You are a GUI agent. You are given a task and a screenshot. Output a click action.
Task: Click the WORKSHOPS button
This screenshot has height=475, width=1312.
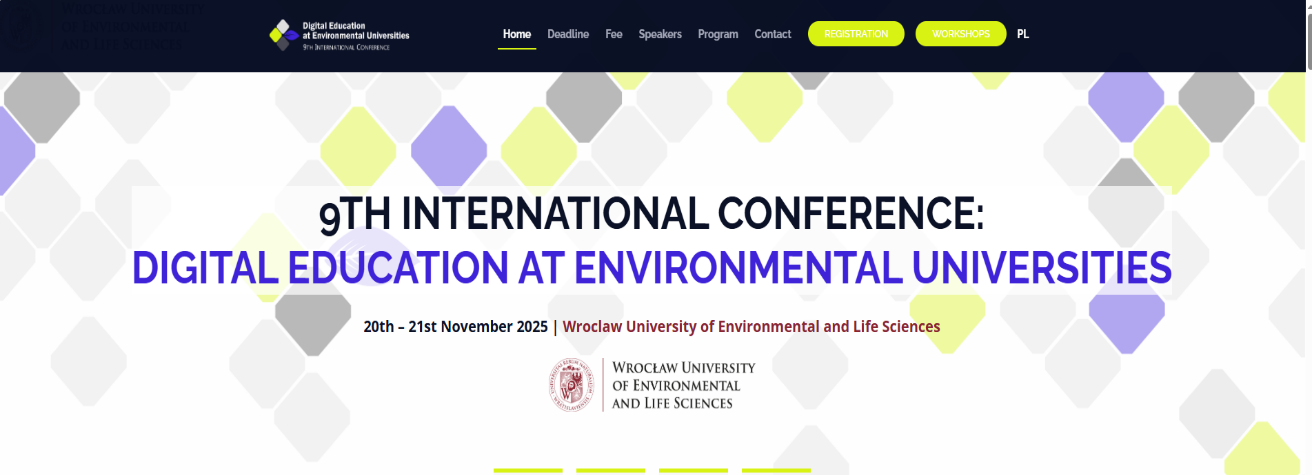click(961, 34)
